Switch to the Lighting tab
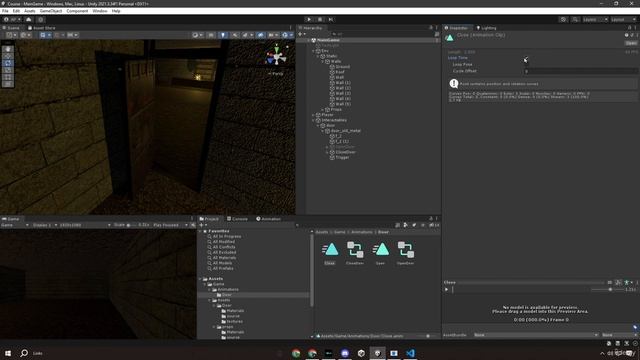The height and width of the screenshot is (360, 640). (x=486, y=28)
